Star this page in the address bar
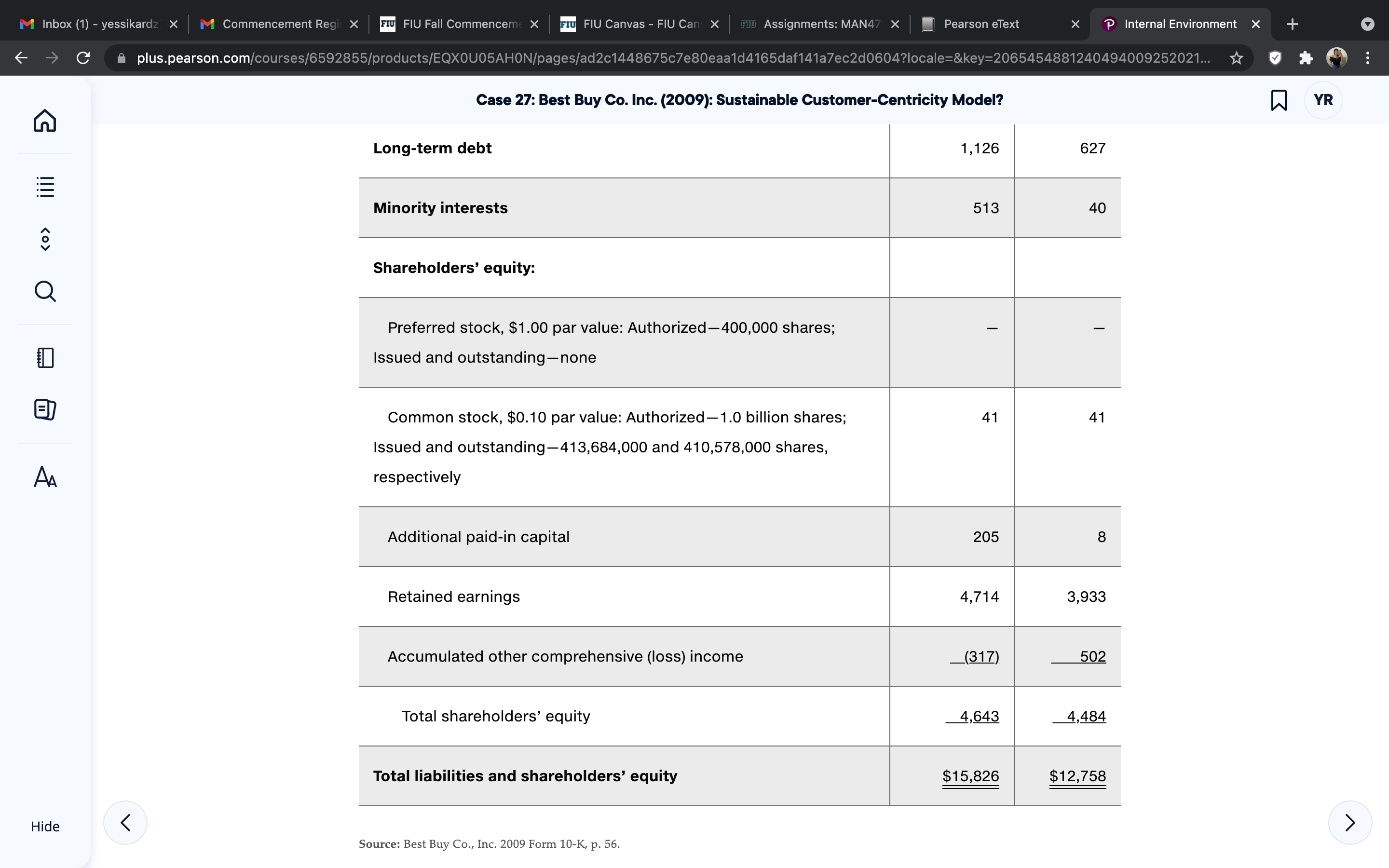The height and width of the screenshot is (868, 1389). 1236,58
